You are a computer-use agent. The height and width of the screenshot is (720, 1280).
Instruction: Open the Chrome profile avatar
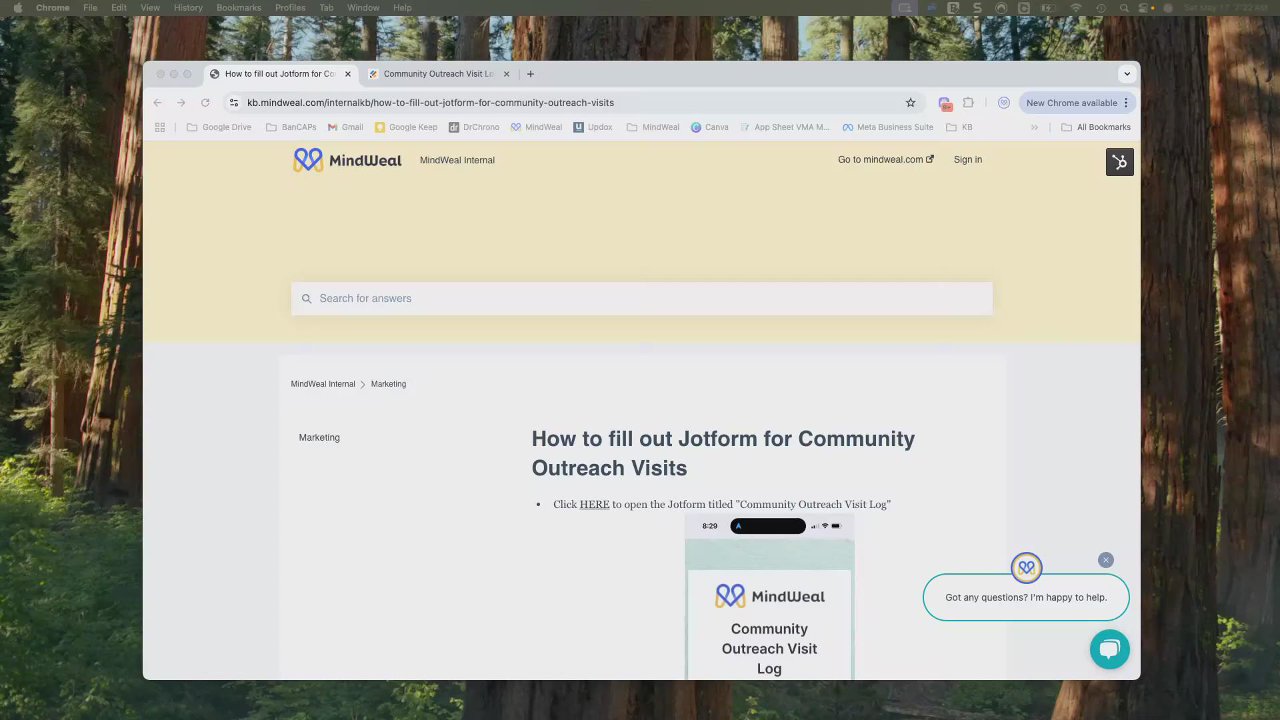(x=1004, y=102)
